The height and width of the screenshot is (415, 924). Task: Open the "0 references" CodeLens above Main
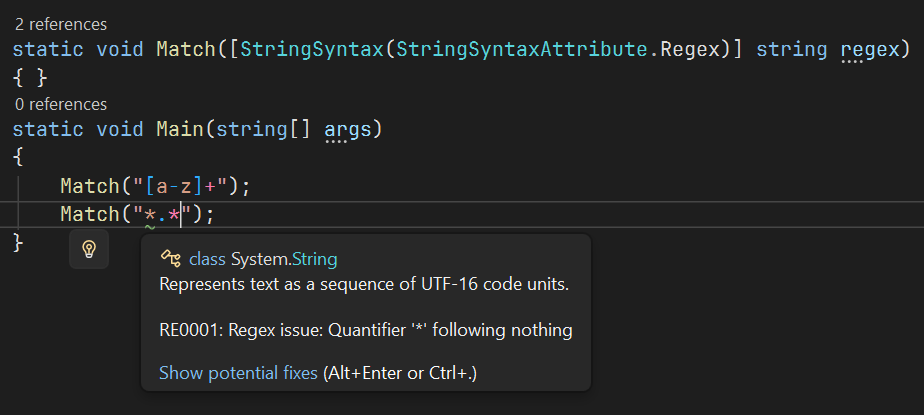pyautogui.click(x=61, y=104)
